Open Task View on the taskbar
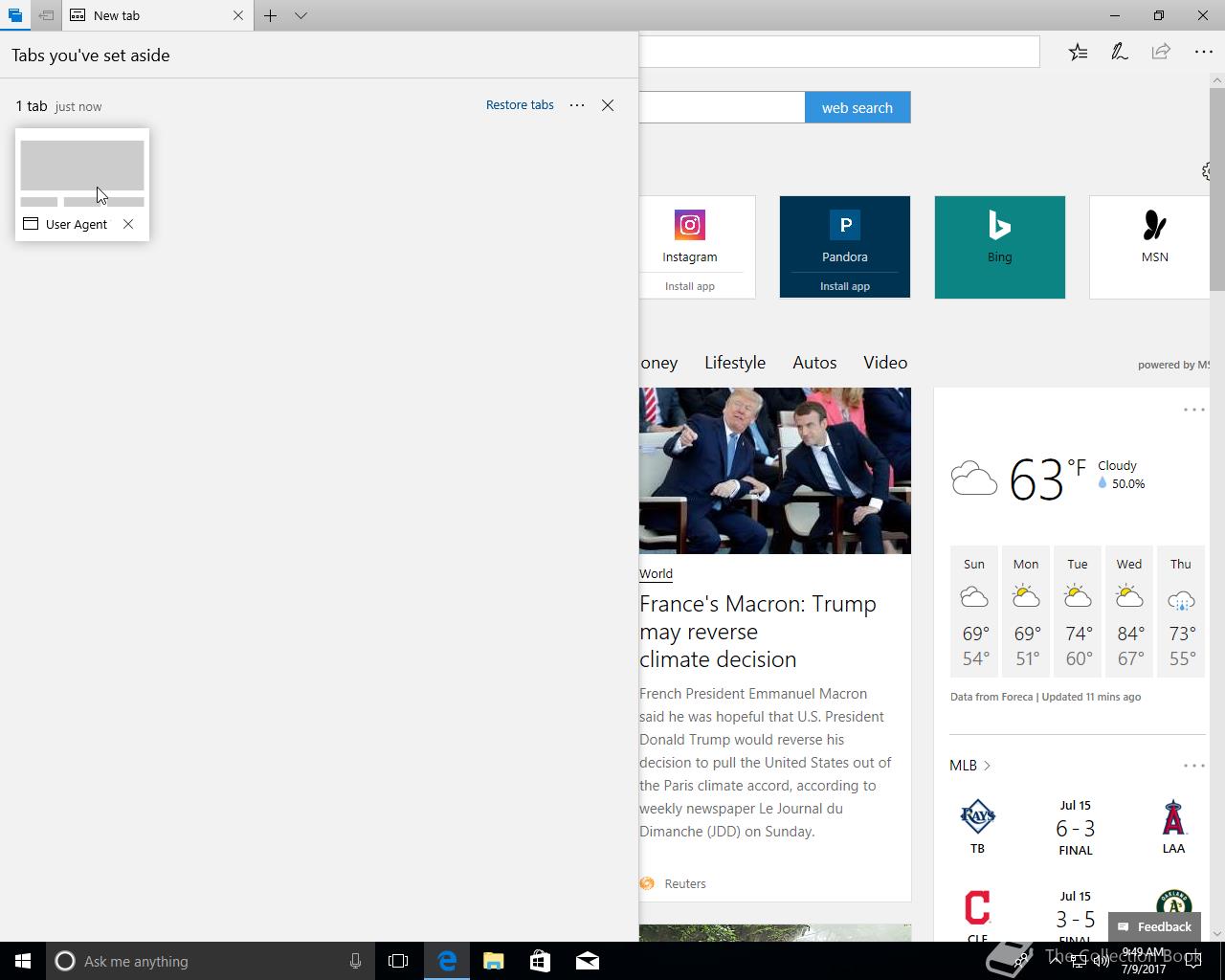Viewport: 1225px width, 980px height. pyautogui.click(x=398, y=961)
